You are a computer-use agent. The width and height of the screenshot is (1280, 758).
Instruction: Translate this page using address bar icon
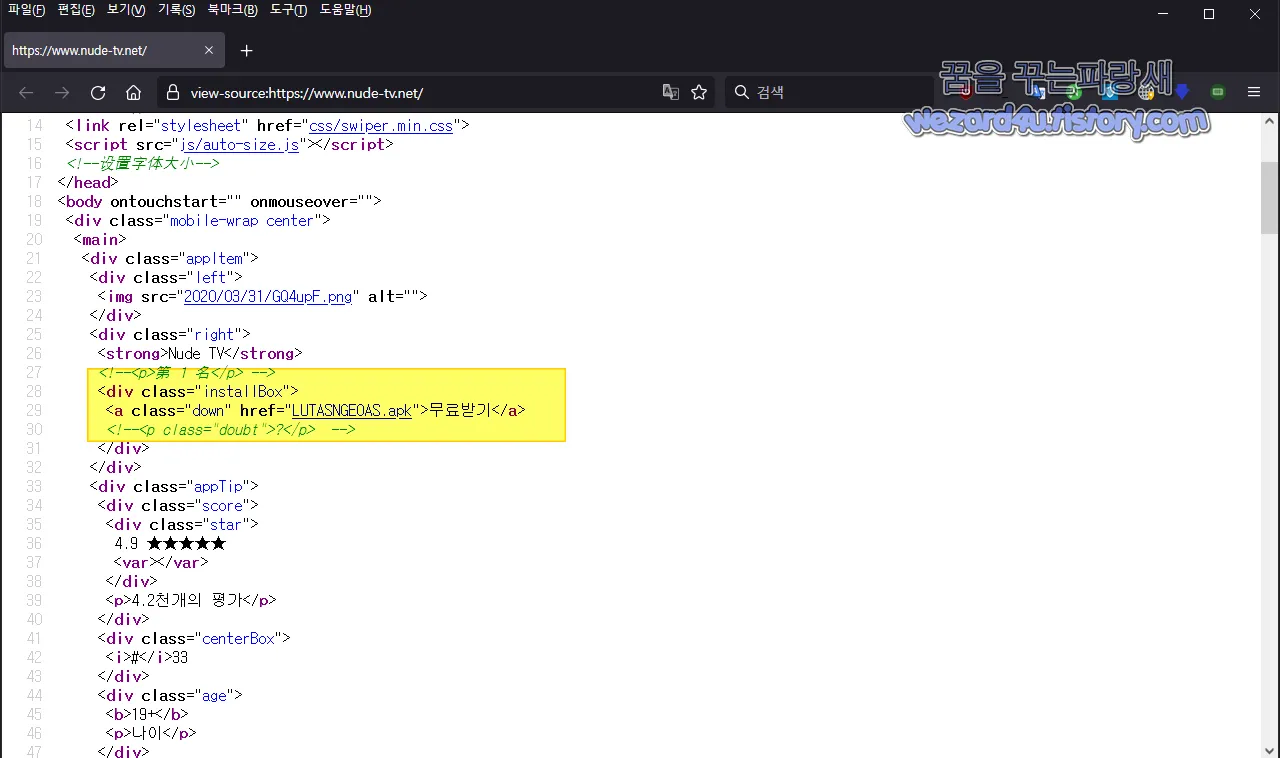[x=670, y=92]
